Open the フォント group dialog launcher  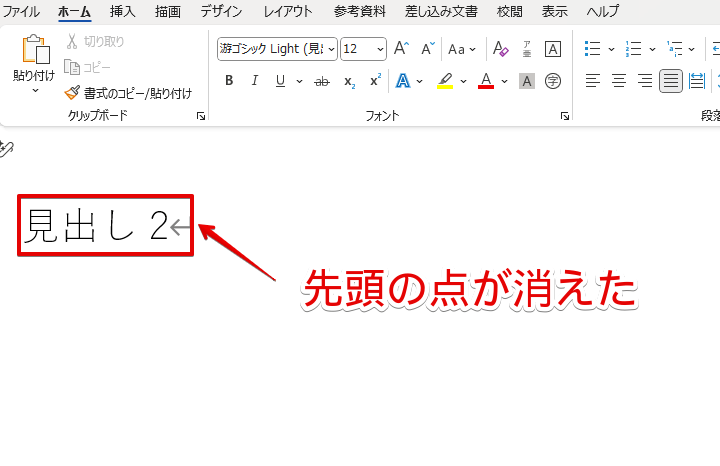565,117
